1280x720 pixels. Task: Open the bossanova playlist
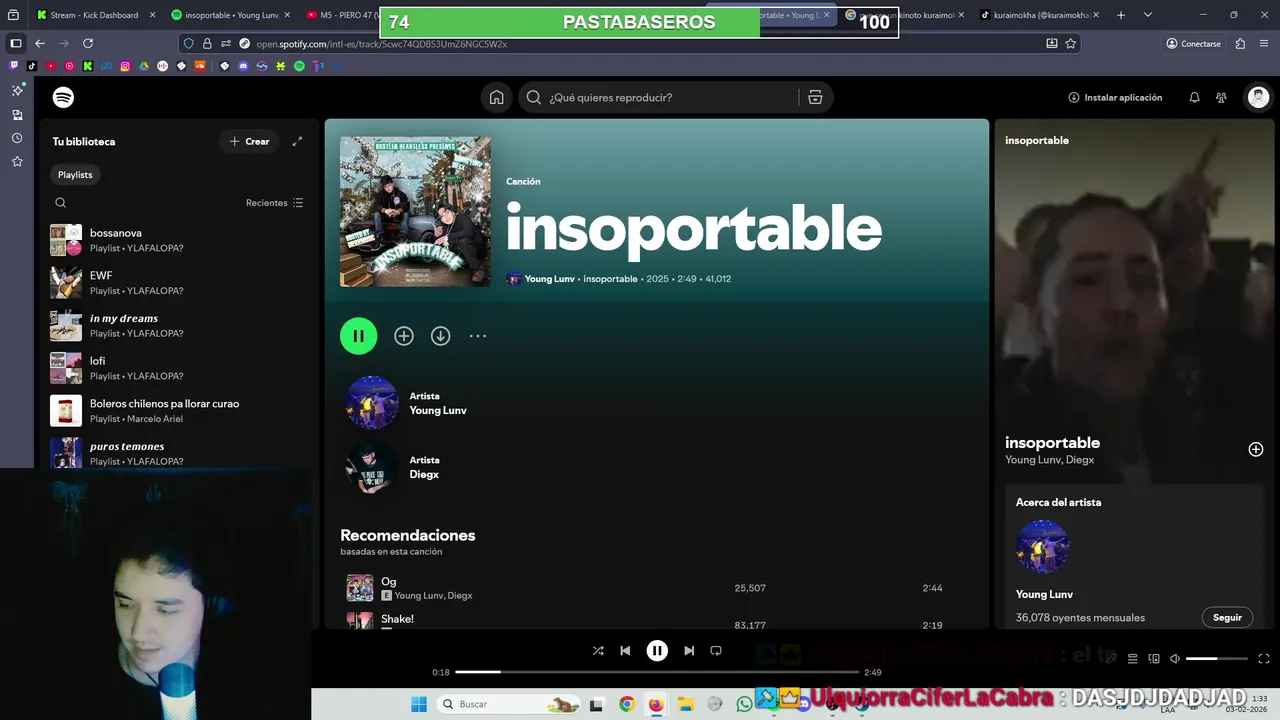tap(178, 240)
